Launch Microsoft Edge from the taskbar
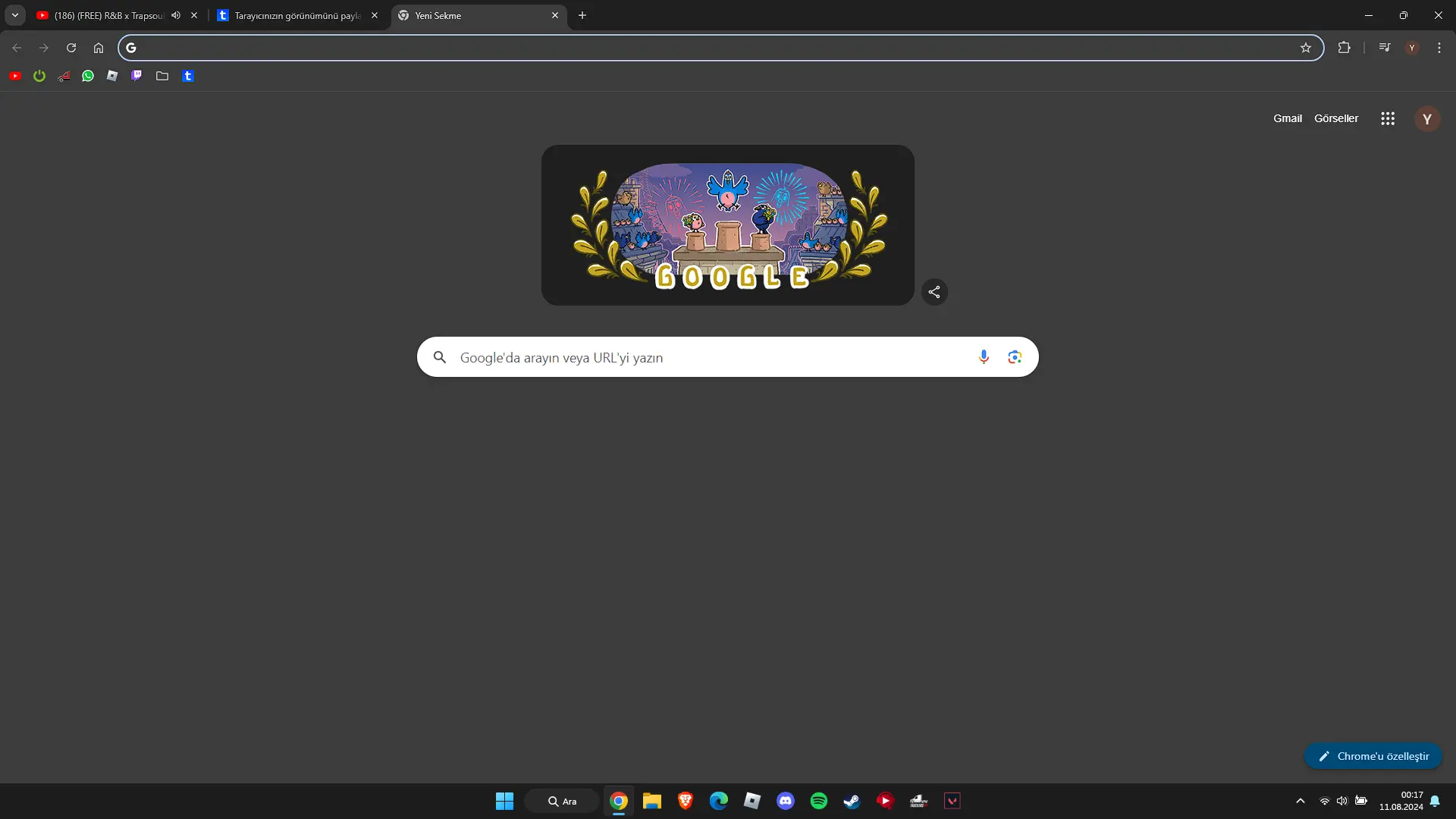Screen dimensions: 1456x819 [x=719, y=801]
